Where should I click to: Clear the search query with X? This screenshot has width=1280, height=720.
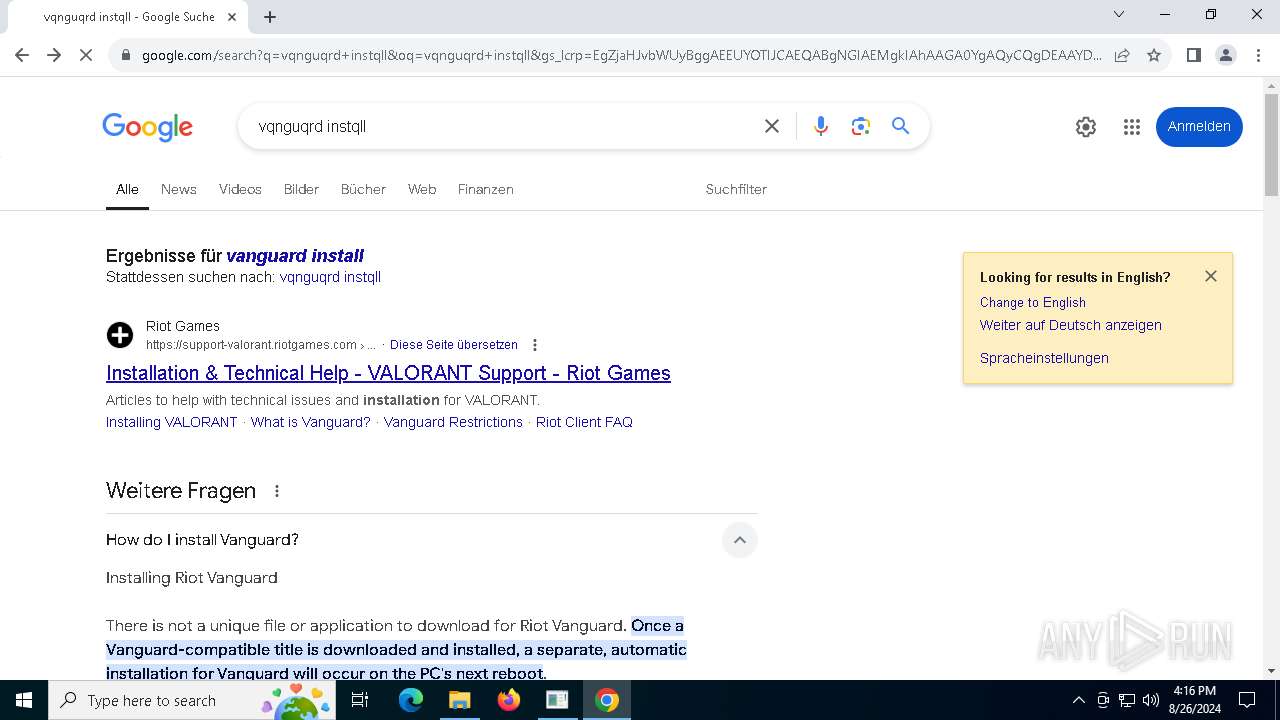click(x=771, y=126)
